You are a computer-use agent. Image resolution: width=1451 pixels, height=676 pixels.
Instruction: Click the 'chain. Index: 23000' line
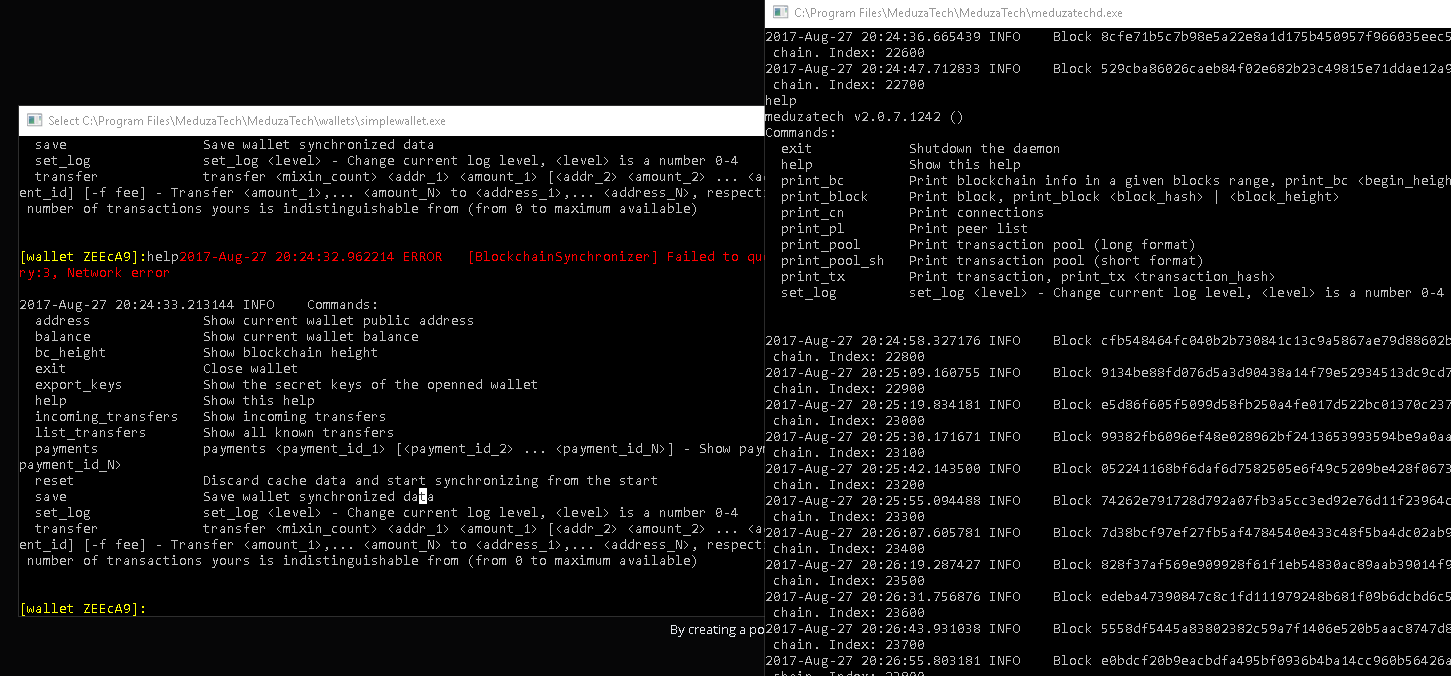point(849,421)
